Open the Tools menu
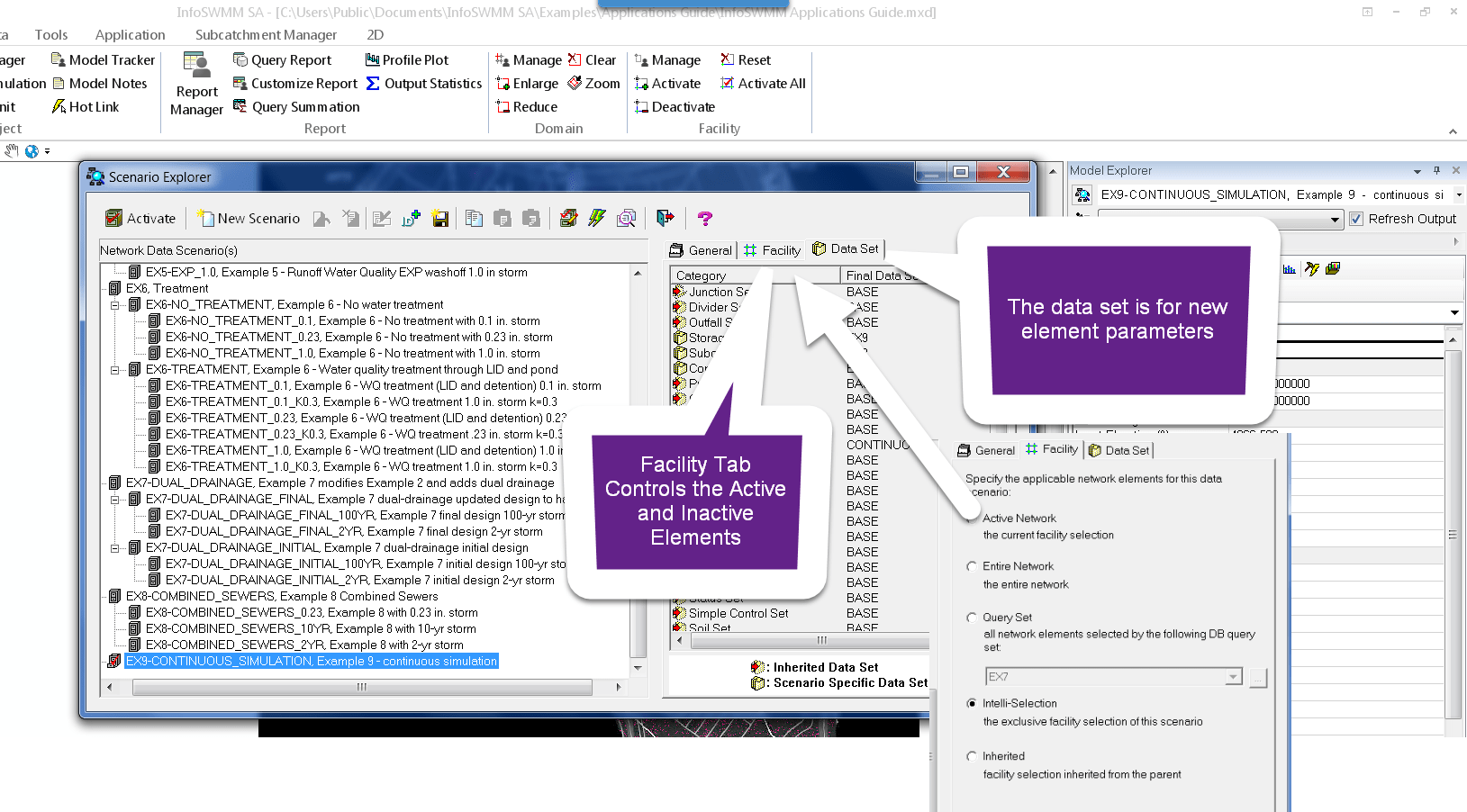The image size is (1467, 812). pyautogui.click(x=51, y=34)
